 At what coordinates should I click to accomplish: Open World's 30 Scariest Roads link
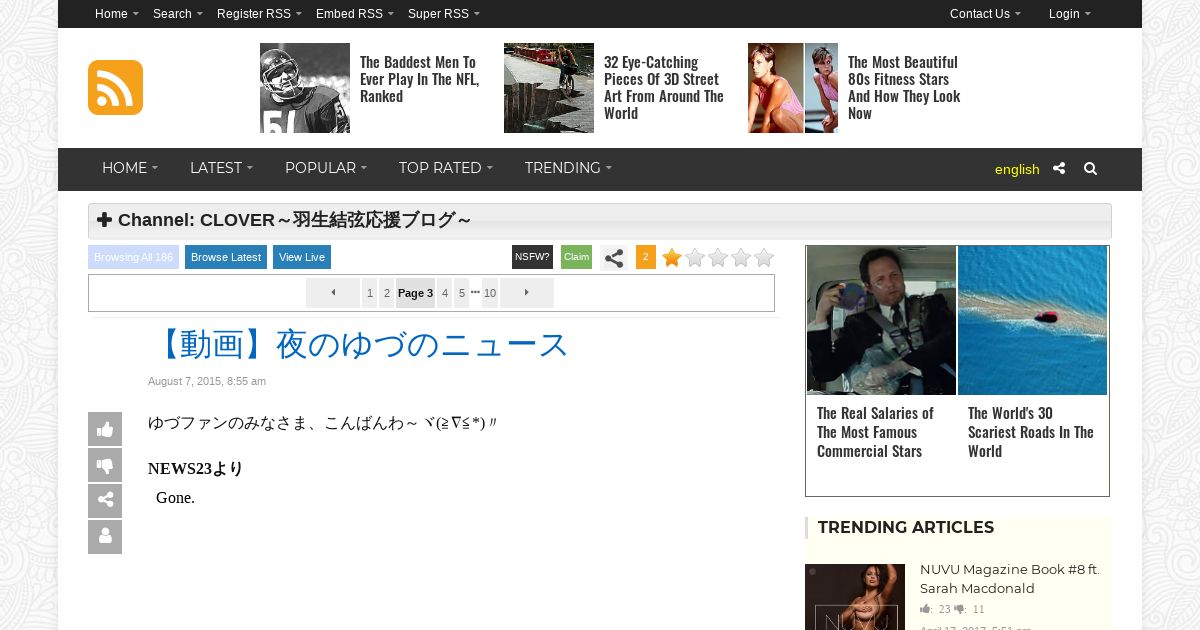[1031, 432]
